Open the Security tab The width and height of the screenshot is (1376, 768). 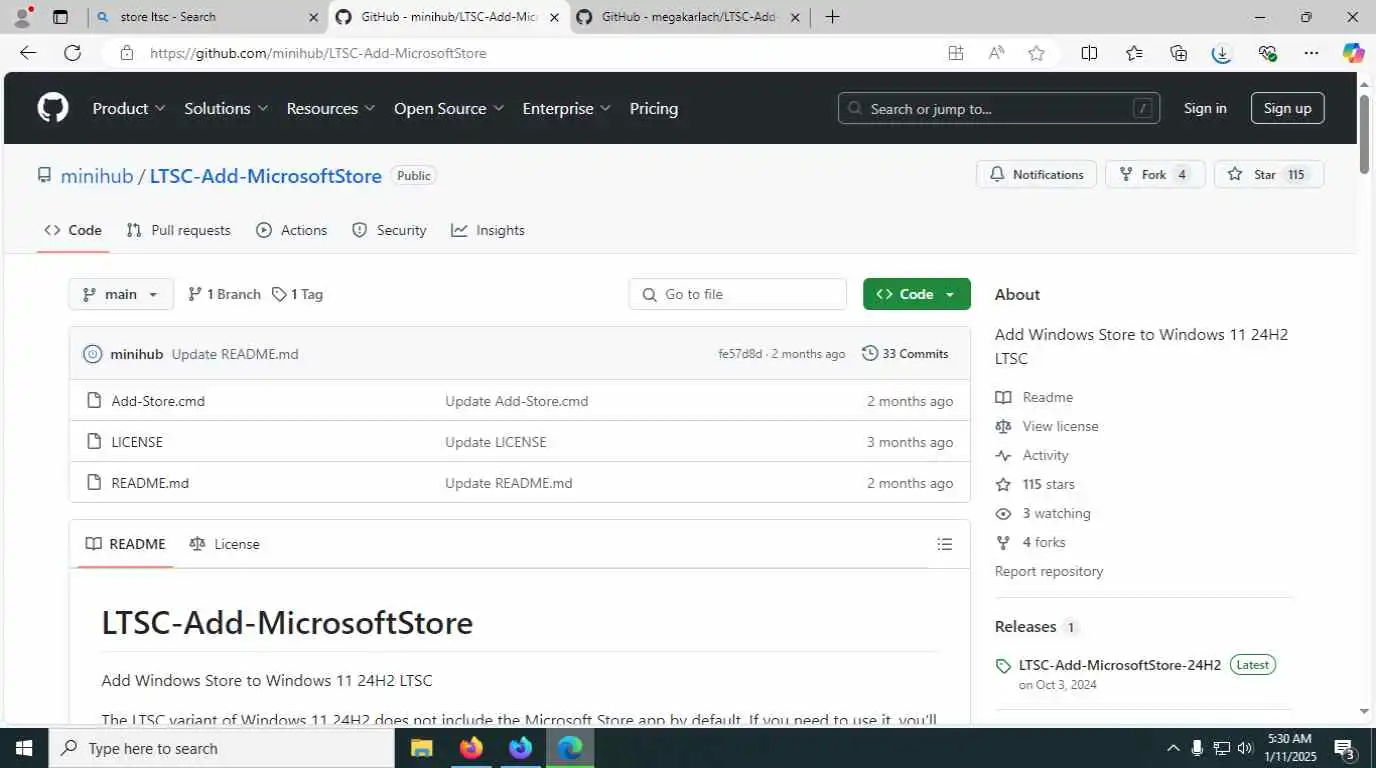click(389, 230)
